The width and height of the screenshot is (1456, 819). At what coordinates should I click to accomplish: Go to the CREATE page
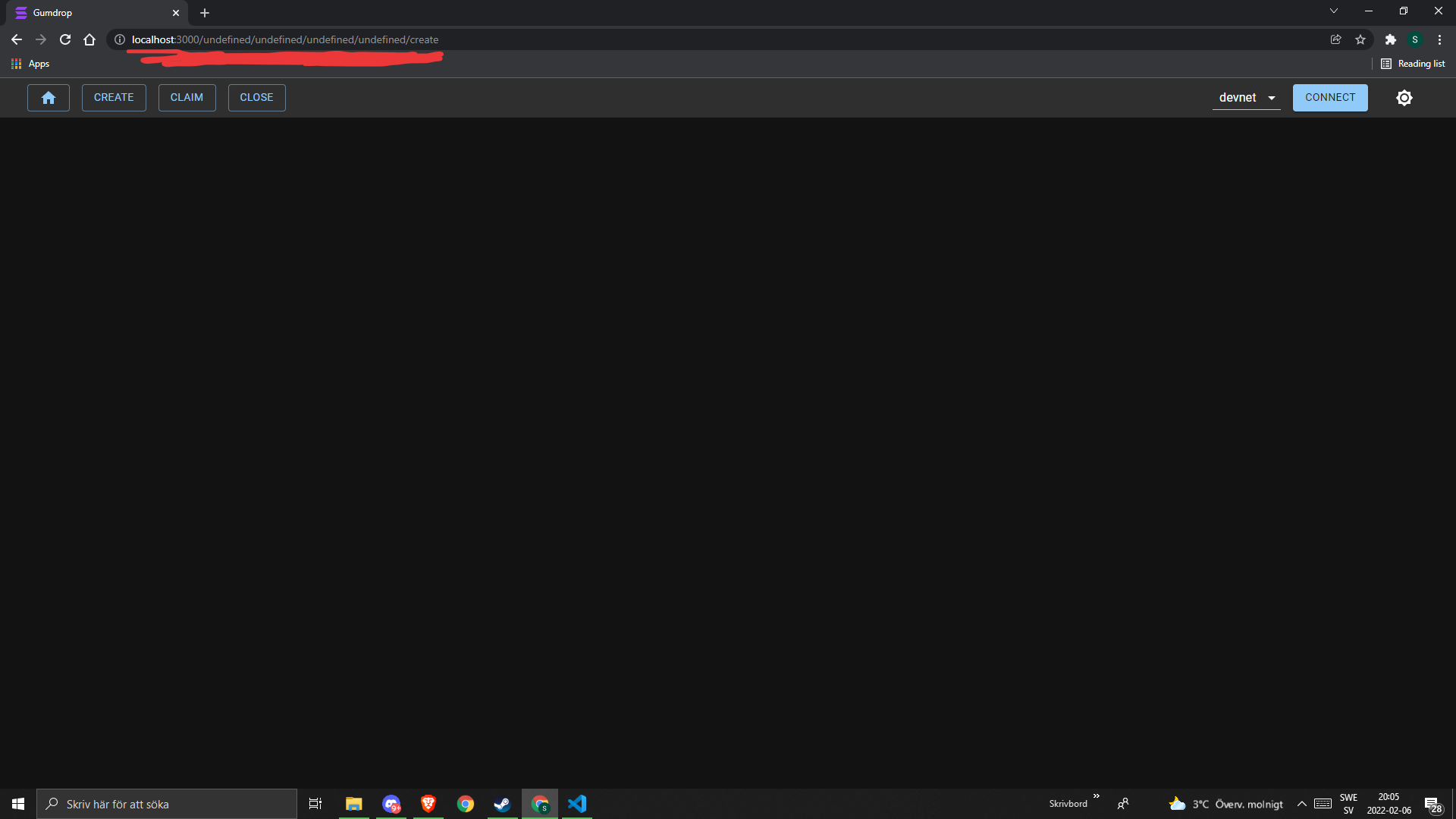114,98
